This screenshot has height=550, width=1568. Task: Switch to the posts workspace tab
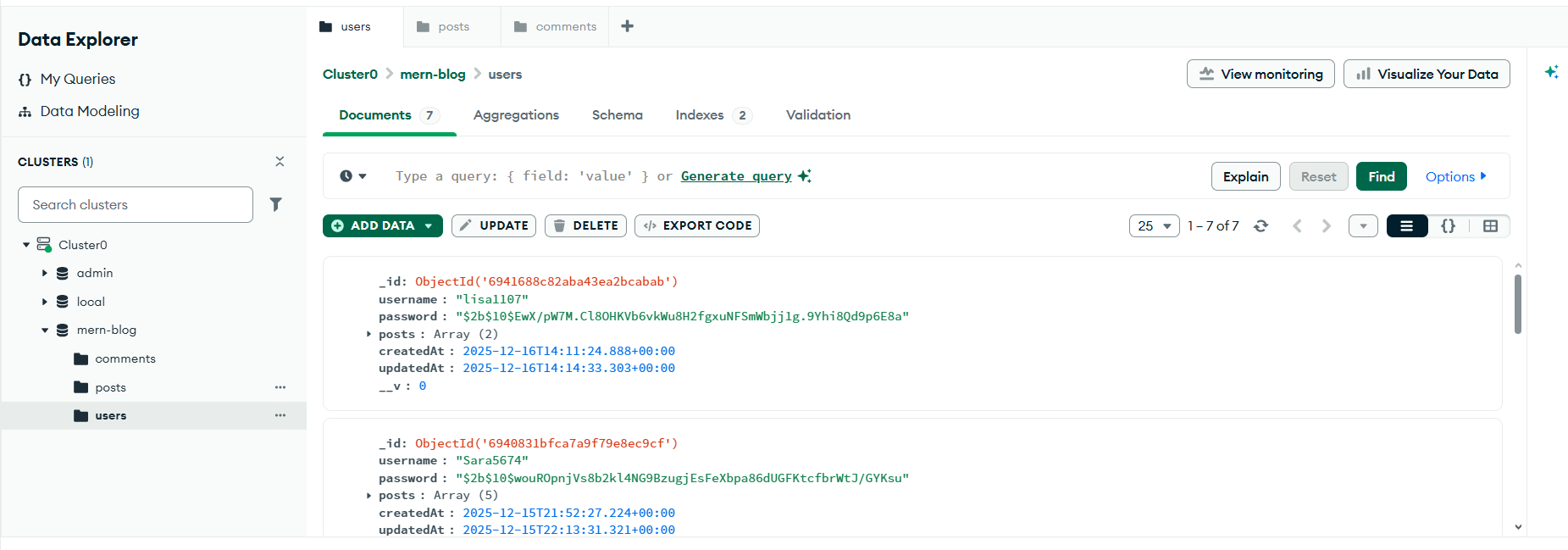click(452, 26)
